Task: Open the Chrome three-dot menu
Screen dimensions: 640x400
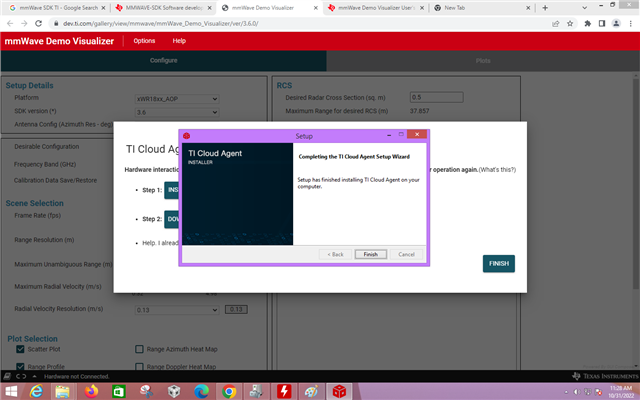Action: pos(631,24)
